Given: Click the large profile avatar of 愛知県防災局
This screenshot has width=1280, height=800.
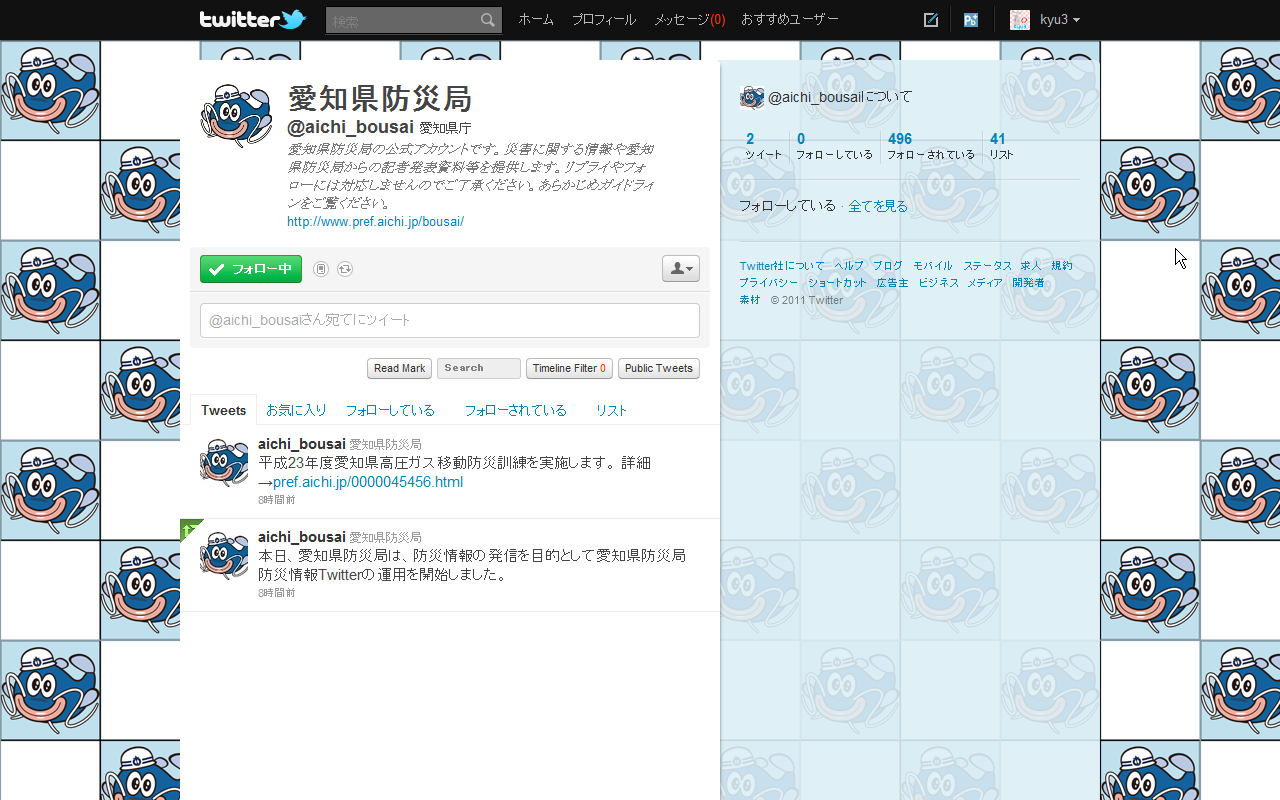Looking at the screenshot, I should 236,116.
